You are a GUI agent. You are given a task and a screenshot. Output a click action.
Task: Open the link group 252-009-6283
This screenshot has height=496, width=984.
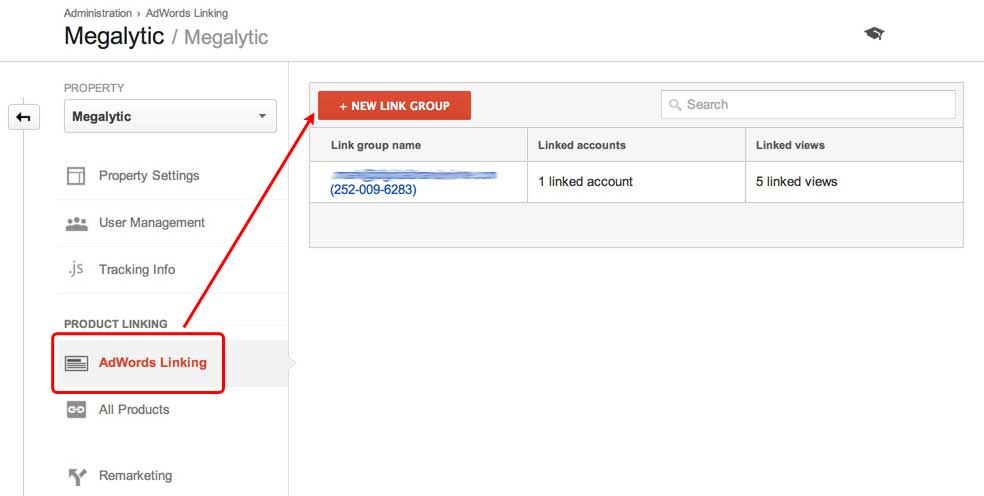373,189
